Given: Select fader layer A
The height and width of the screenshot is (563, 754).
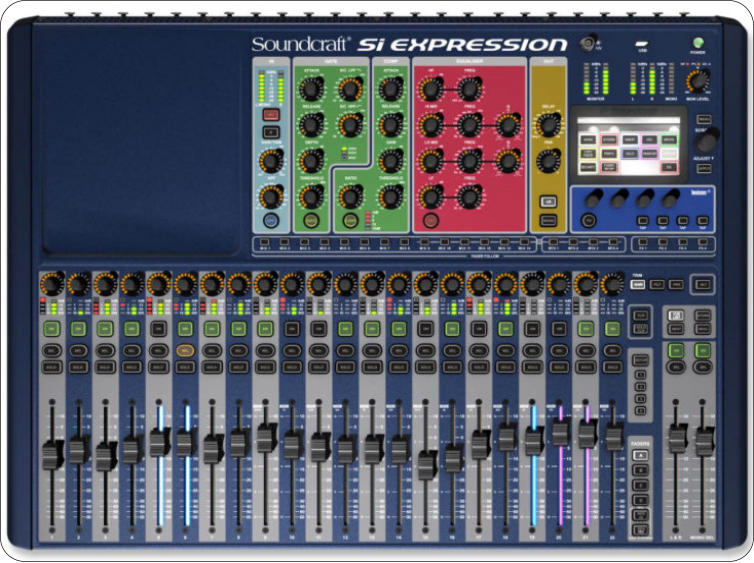Looking at the screenshot, I should (640, 455).
